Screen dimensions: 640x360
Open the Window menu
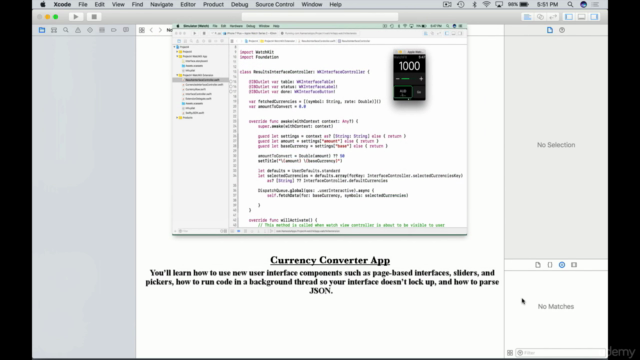click(312, 4)
